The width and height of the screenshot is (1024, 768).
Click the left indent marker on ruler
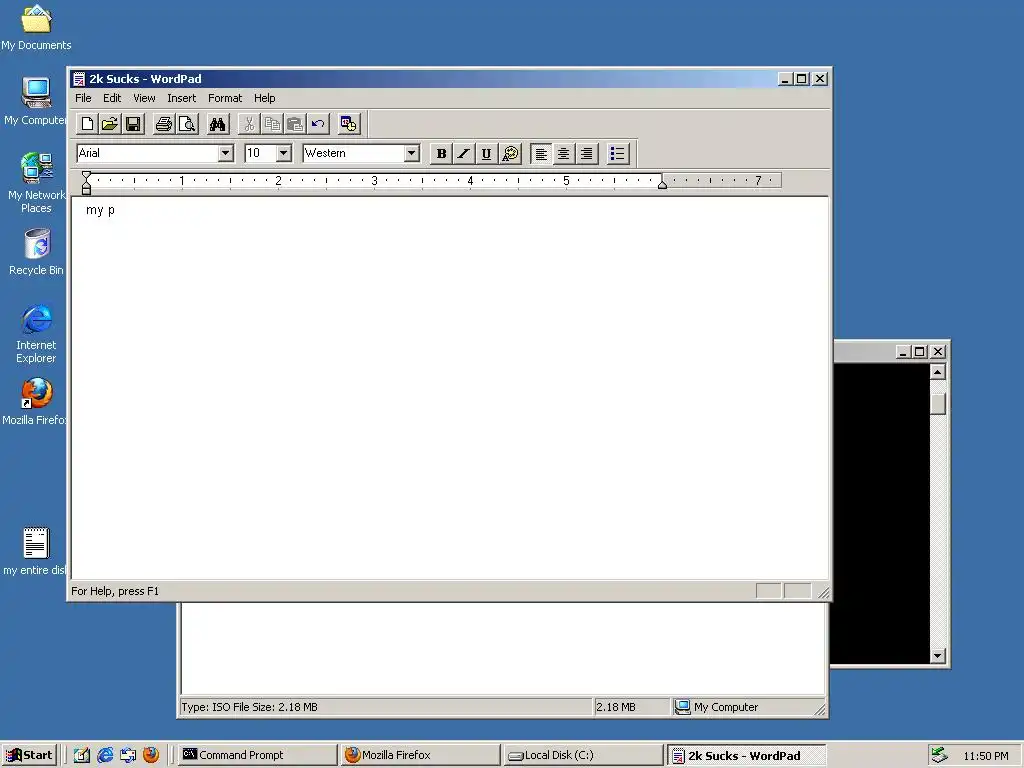pyautogui.click(x=86, y=183)
